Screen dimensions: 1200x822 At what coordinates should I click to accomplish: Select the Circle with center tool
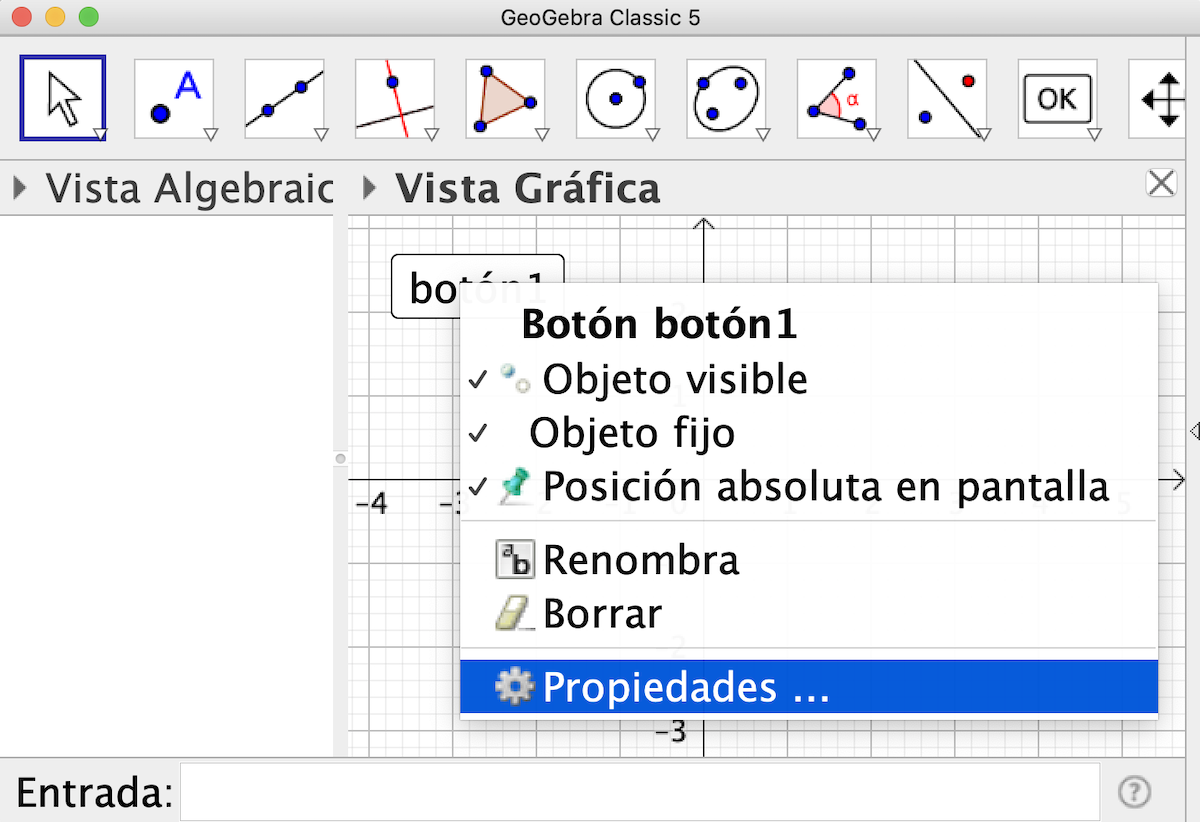pos(617,98)
